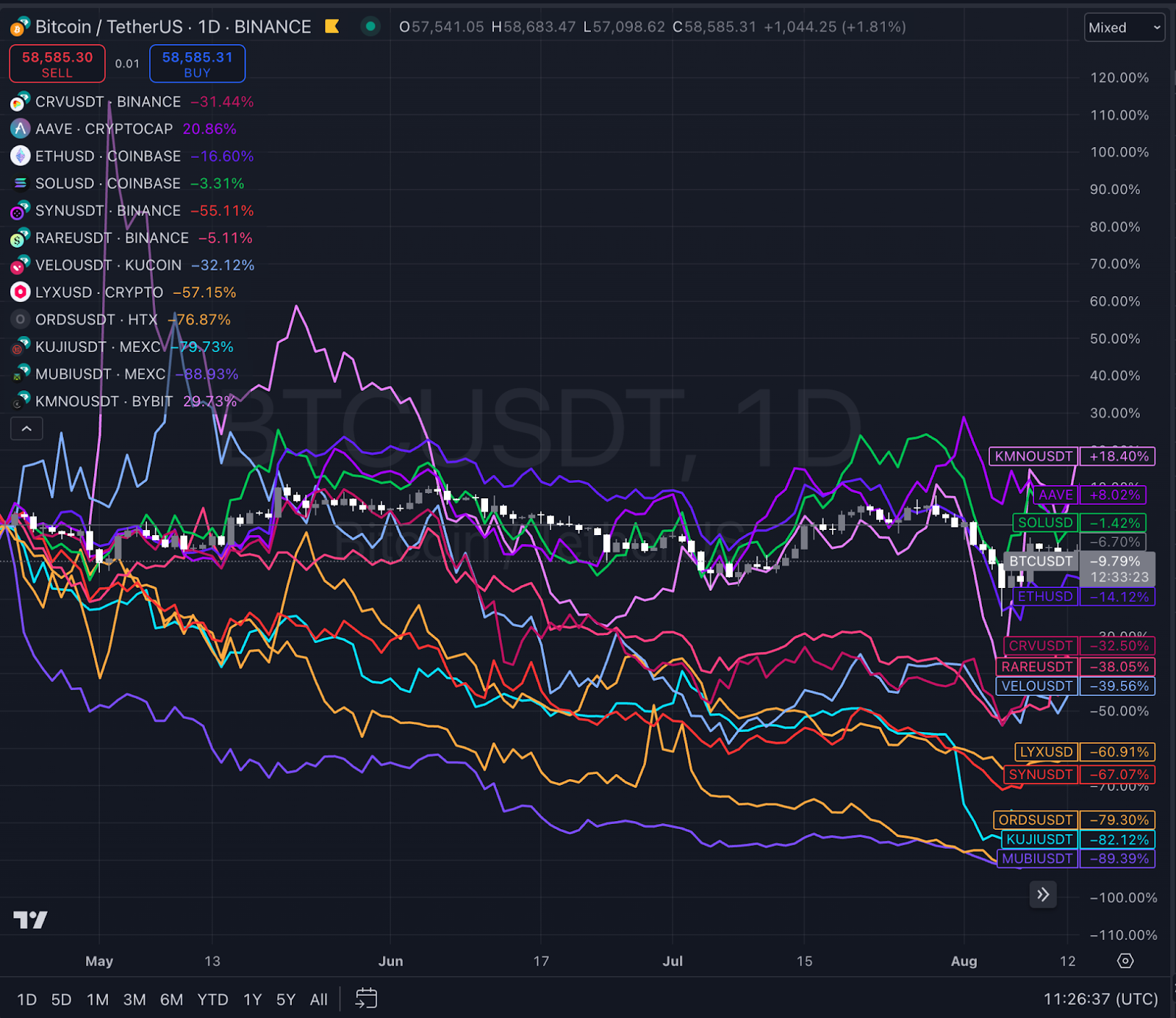Click the KUJIUSDT legend icon
Screen dimensions: 1176x1018
(x=20, y=347)
